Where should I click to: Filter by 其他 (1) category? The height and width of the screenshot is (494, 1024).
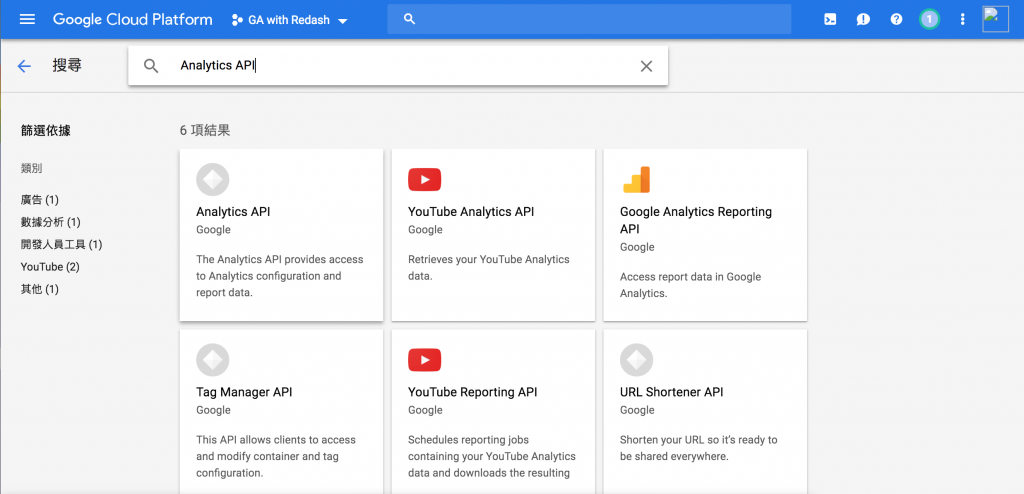coord(40,289)
